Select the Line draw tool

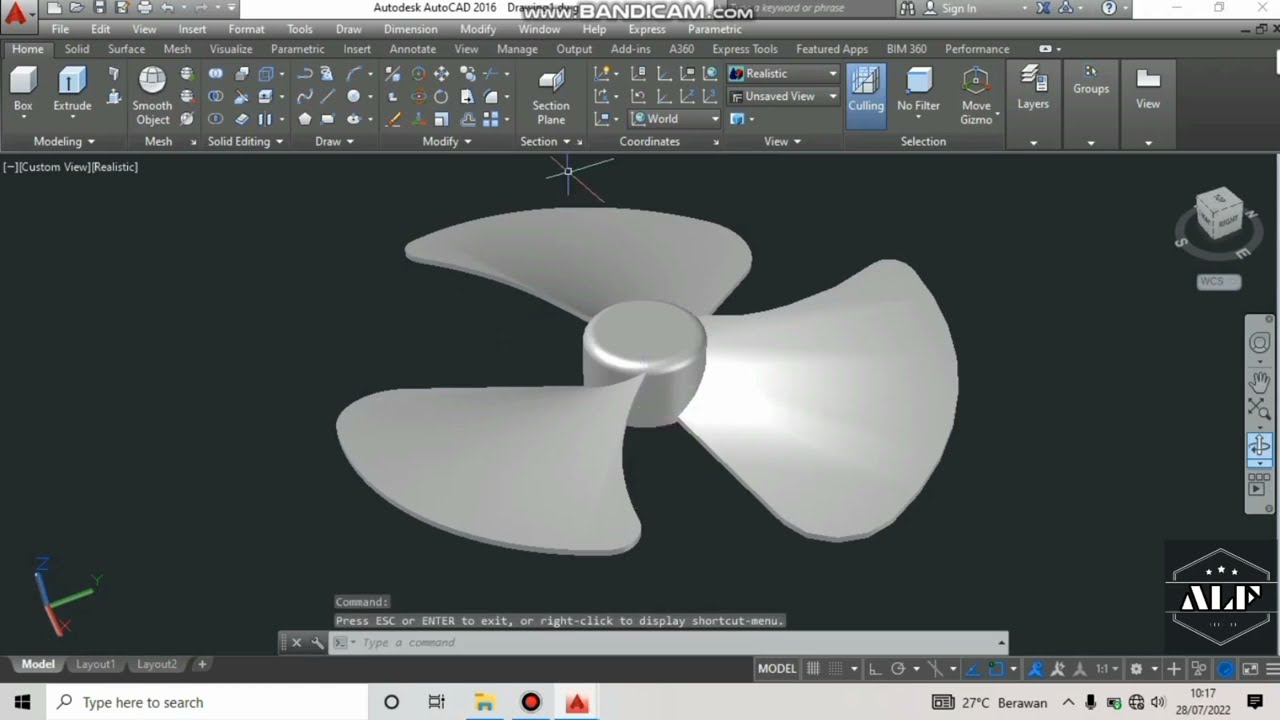[328, 96]
